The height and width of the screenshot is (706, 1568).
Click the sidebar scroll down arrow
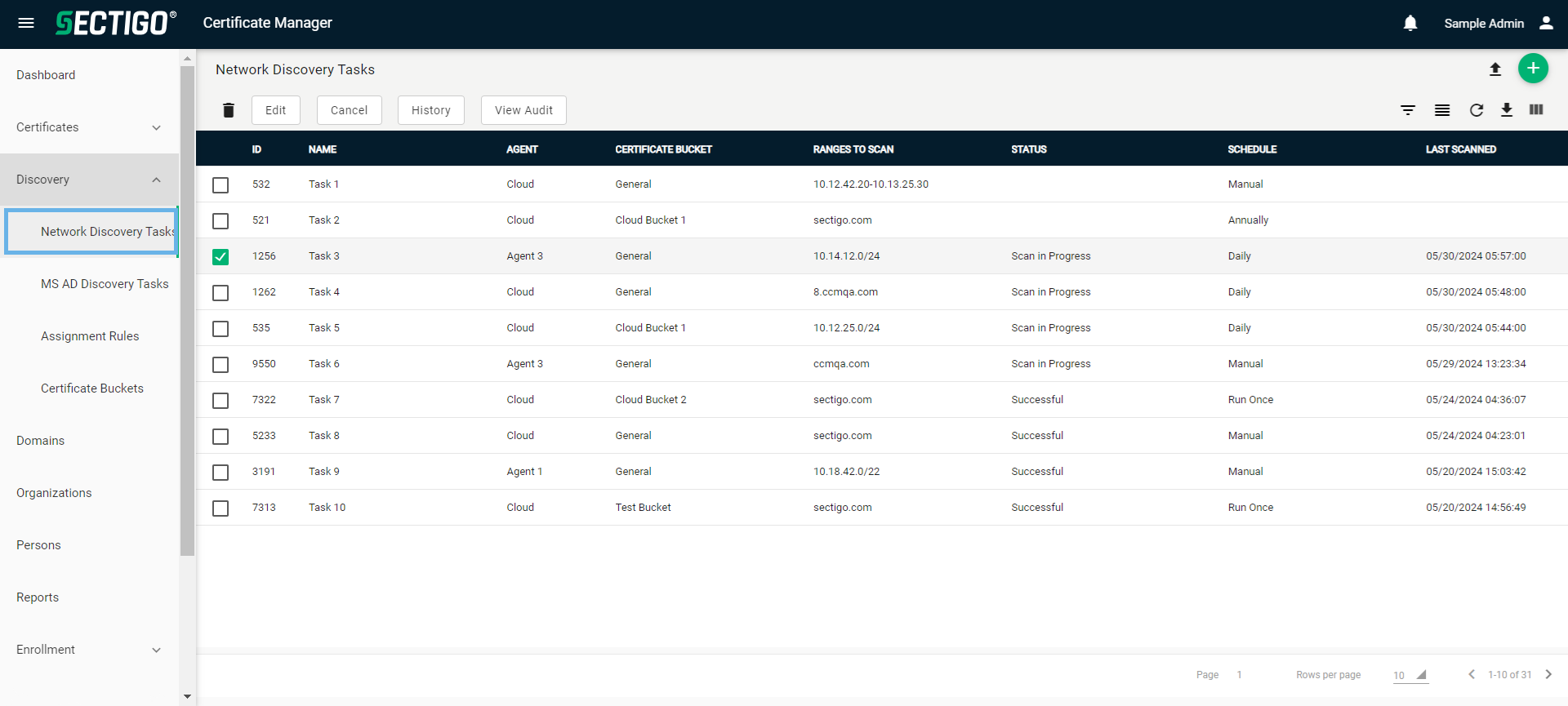coord(187,697)
